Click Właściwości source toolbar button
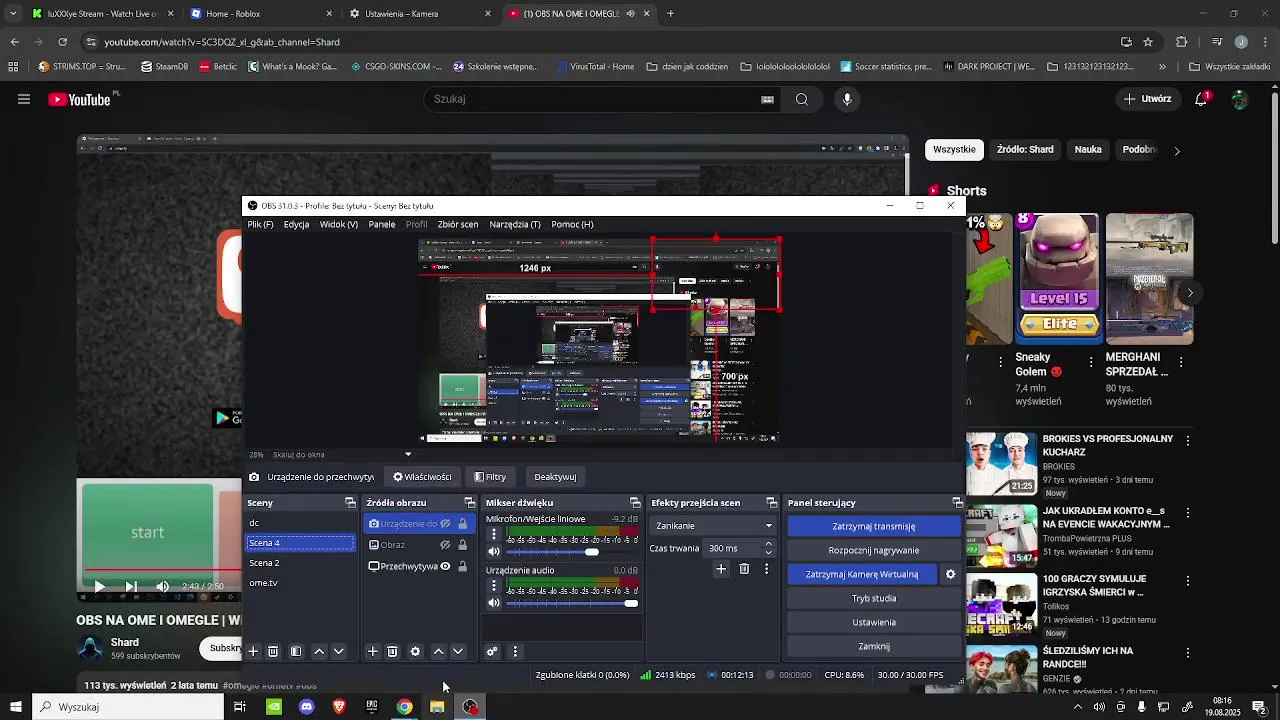This screenshot has width=1280, height=720. click(x=422, y=477)
